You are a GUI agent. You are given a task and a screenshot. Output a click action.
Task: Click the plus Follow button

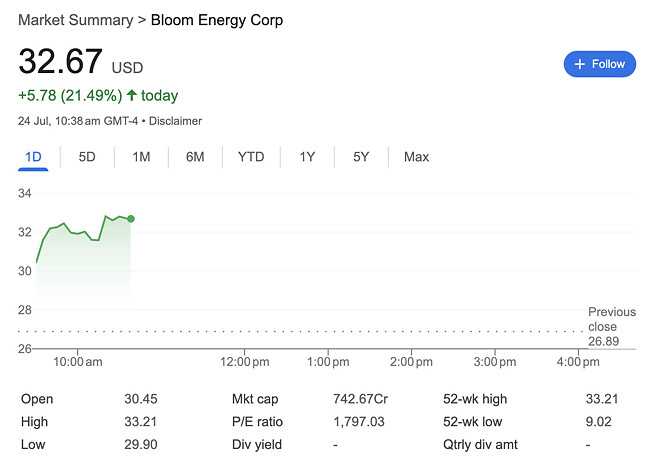[600, 64]
